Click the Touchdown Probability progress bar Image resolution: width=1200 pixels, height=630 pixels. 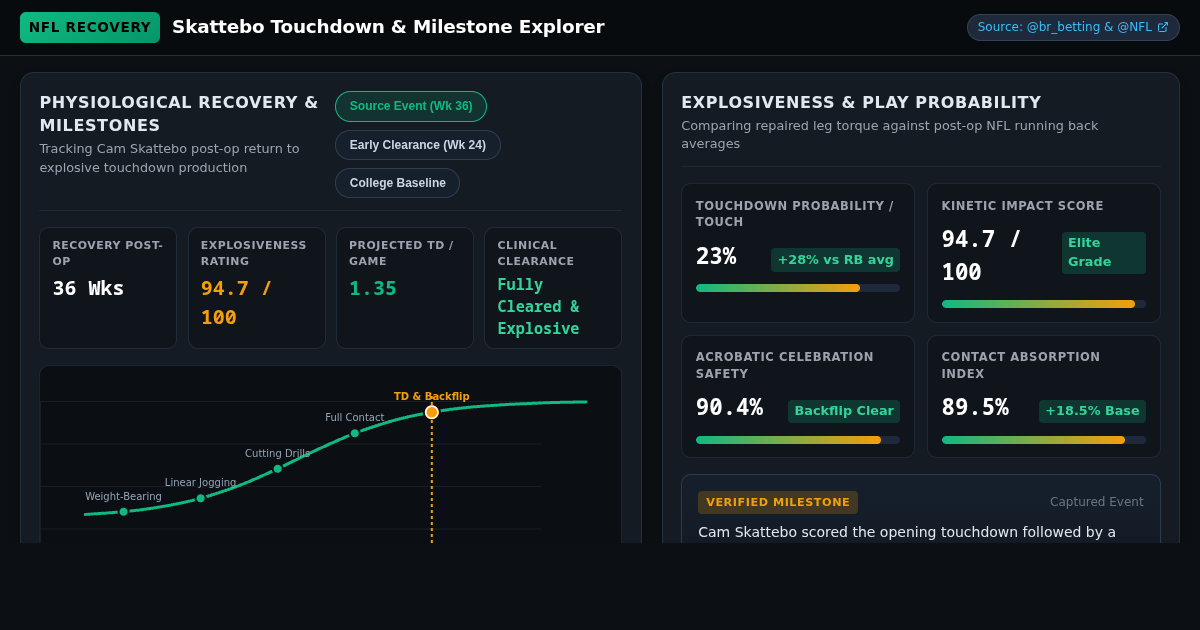(798, 288)
